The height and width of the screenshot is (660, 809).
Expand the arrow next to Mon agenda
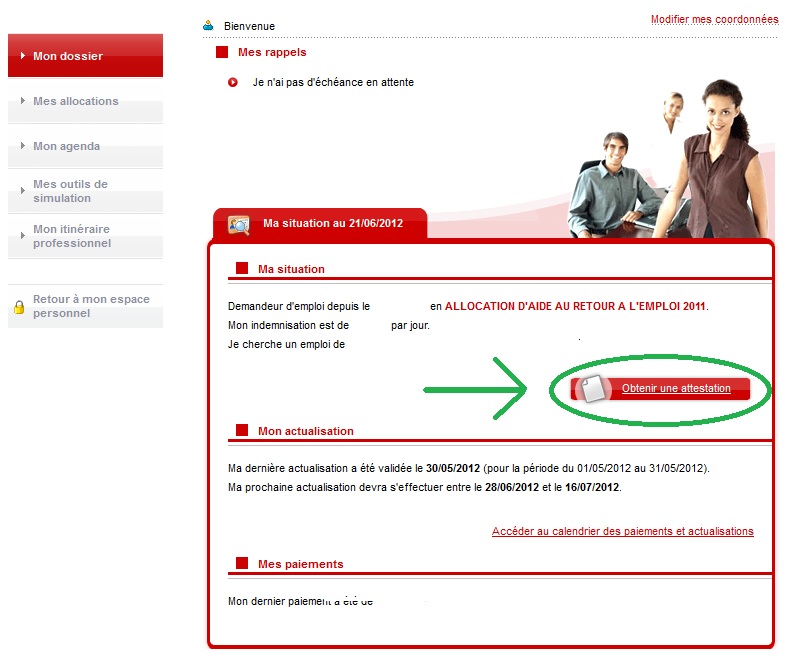tap(23, 146)
